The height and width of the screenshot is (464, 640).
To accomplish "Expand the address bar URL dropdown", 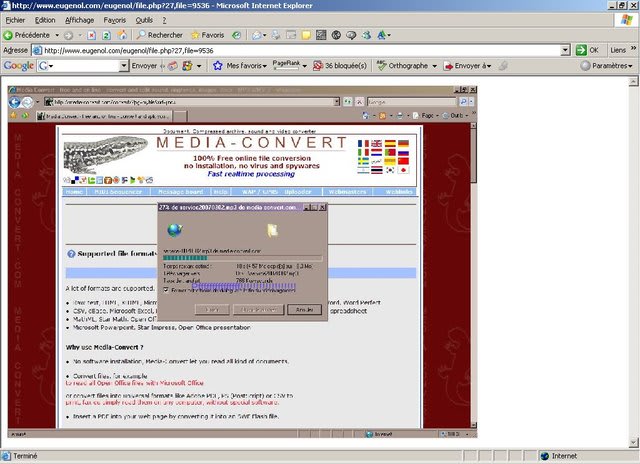I will click(566, 50).
